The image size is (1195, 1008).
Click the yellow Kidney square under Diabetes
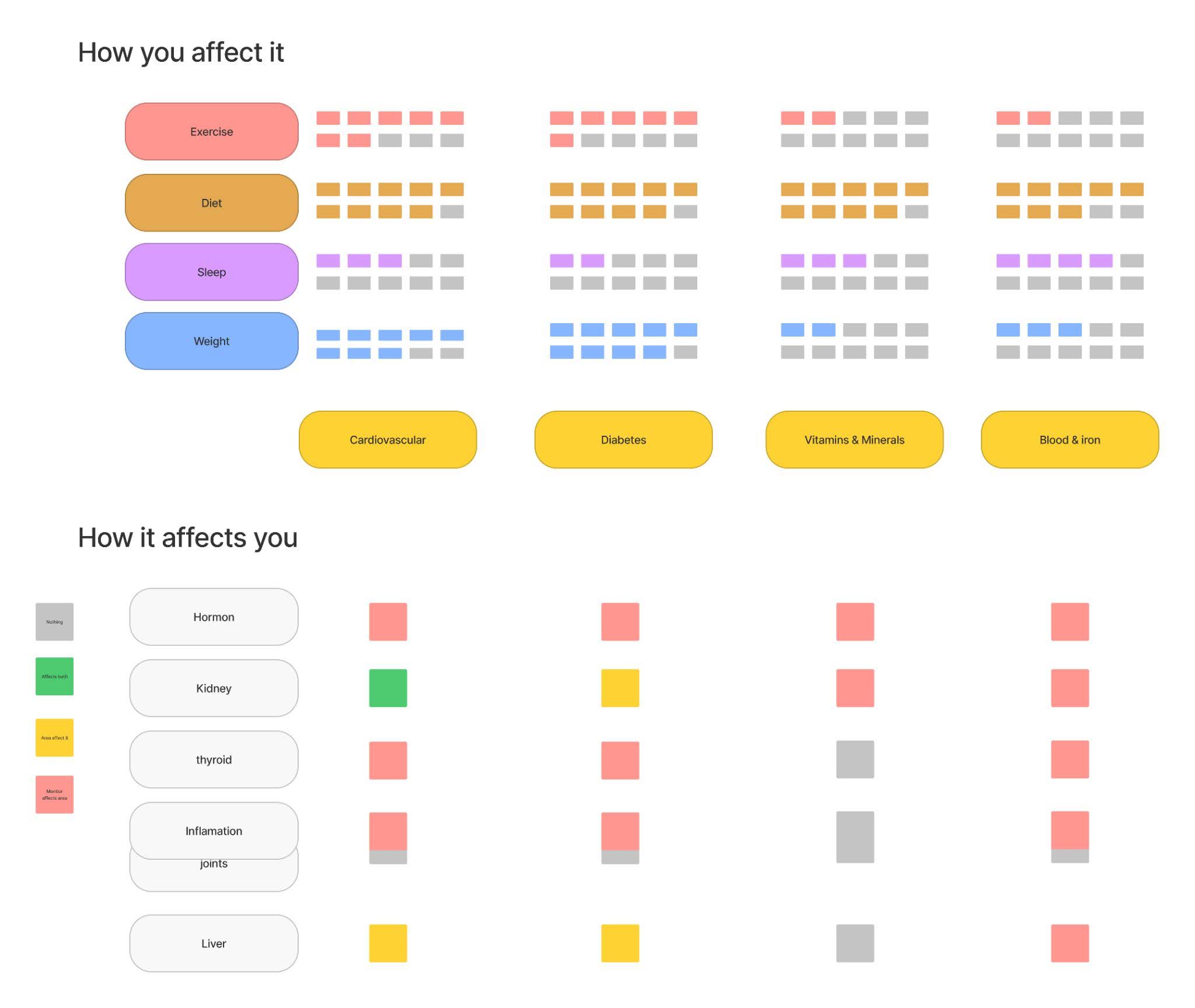click(620, 688)
